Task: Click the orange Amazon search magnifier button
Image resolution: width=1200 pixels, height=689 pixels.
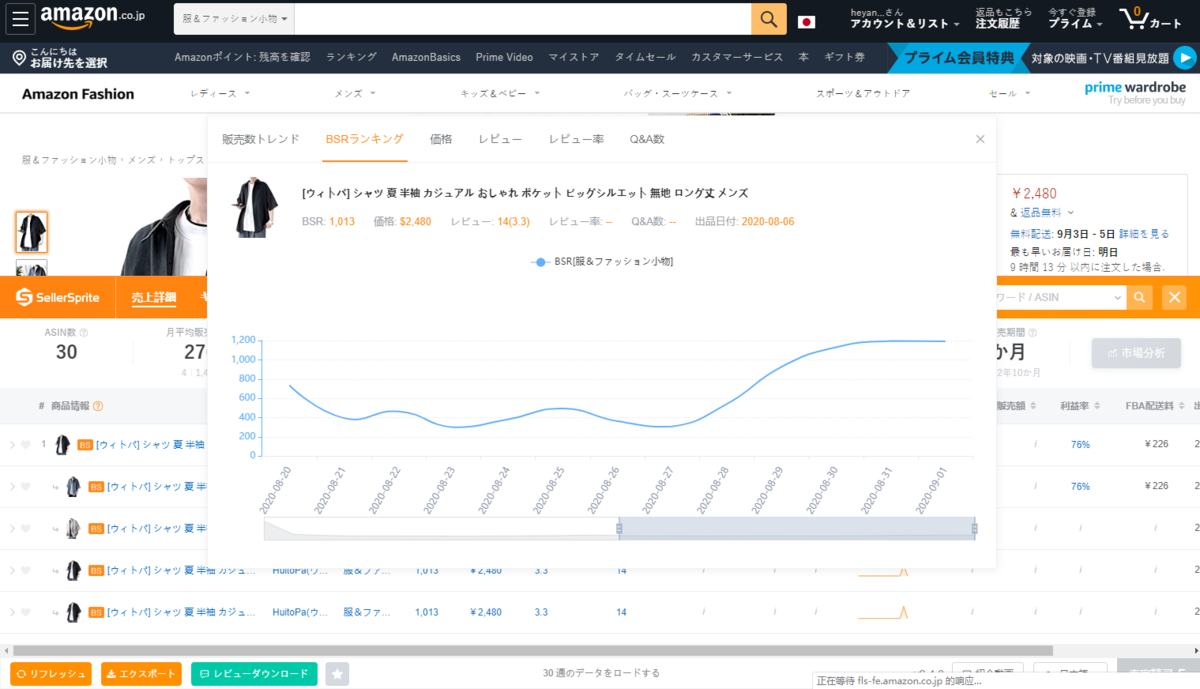Action: point(768,19)
